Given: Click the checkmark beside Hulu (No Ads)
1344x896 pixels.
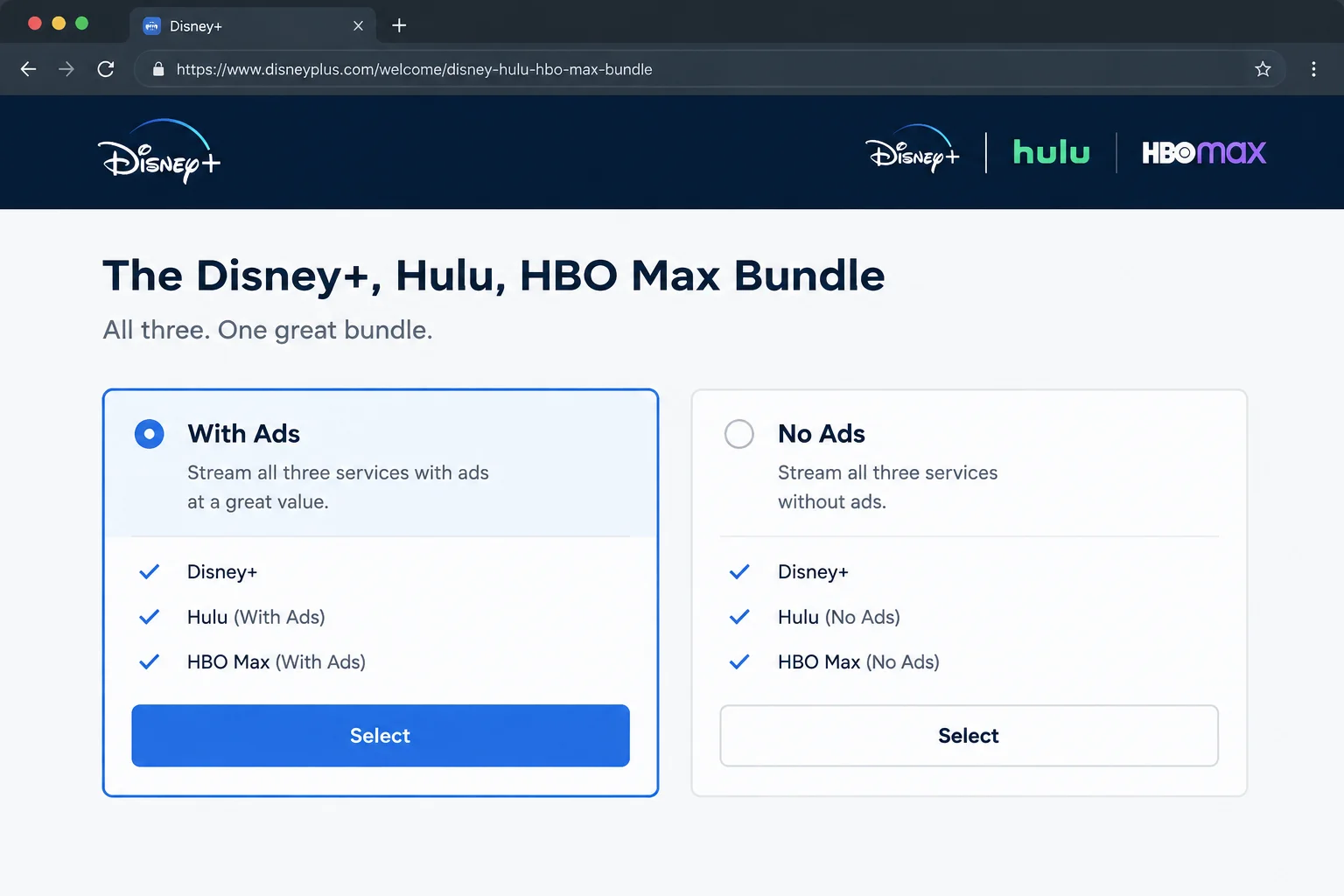Looking at the screenshot, I should 739,617.
